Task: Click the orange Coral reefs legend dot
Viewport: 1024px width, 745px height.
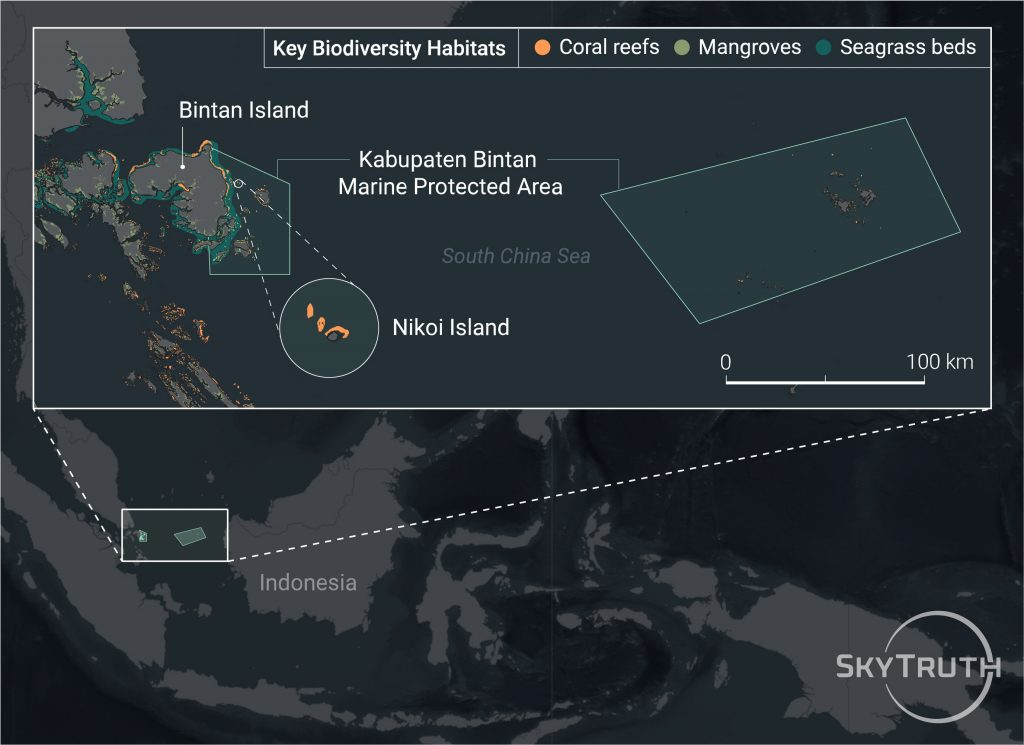Action: click(542, 47)
